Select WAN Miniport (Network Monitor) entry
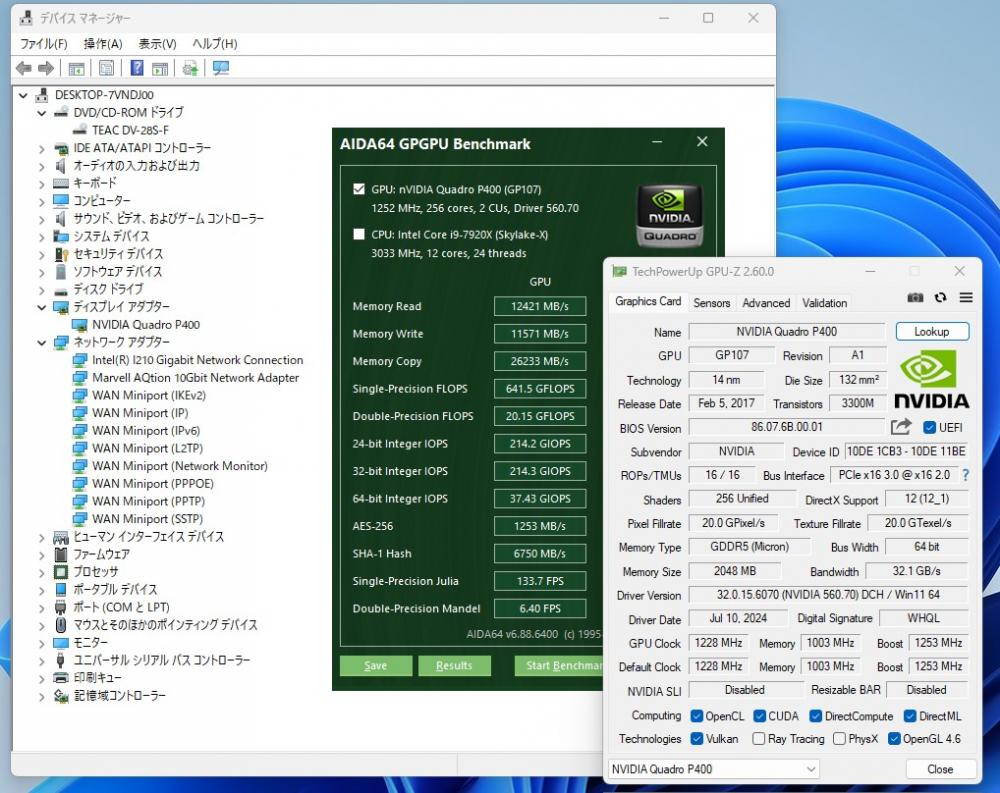Image resolution: width=1000 pixels, height=793 pixels. tap(180, 466)
